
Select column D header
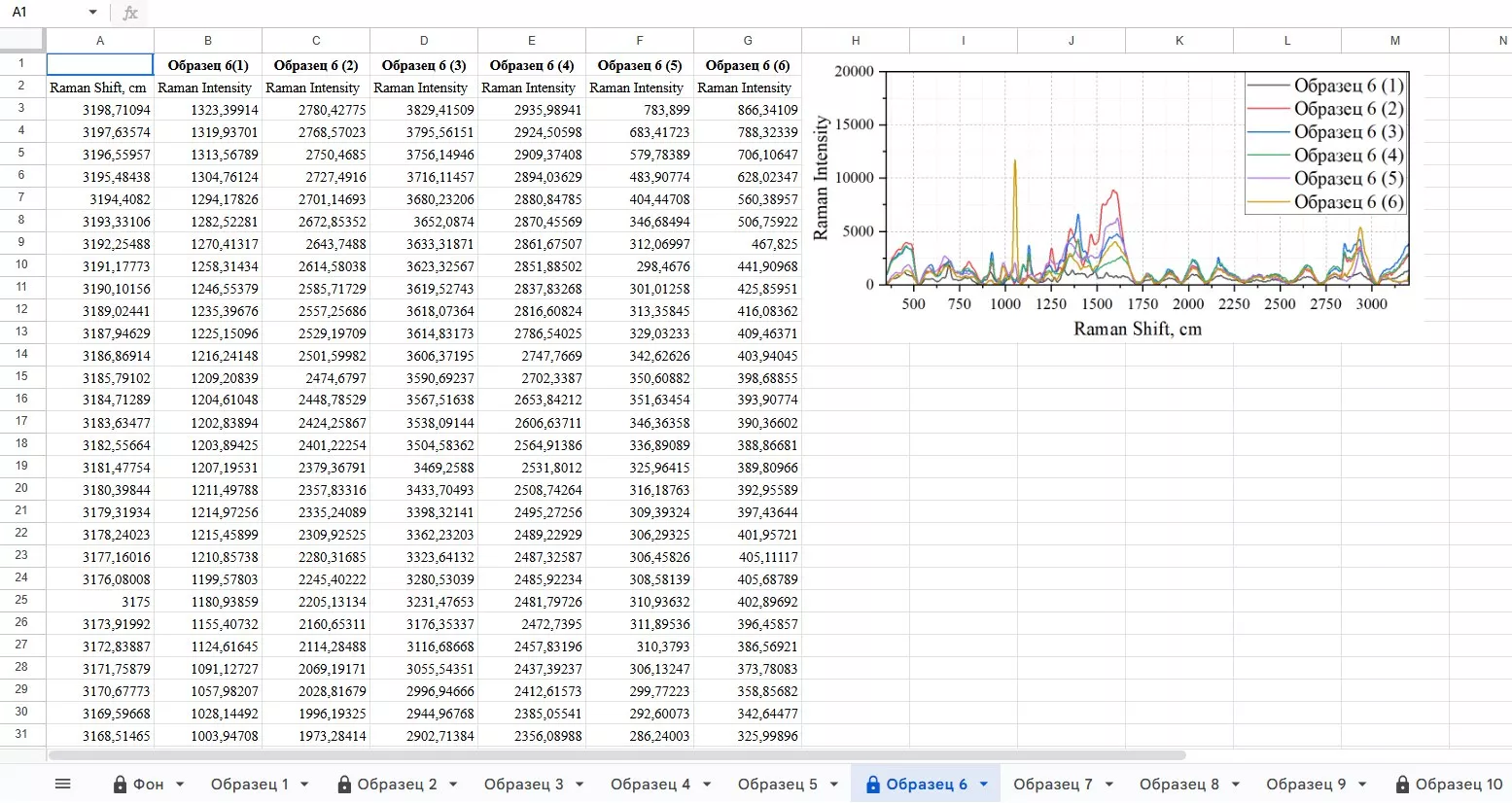coord(424,41)
